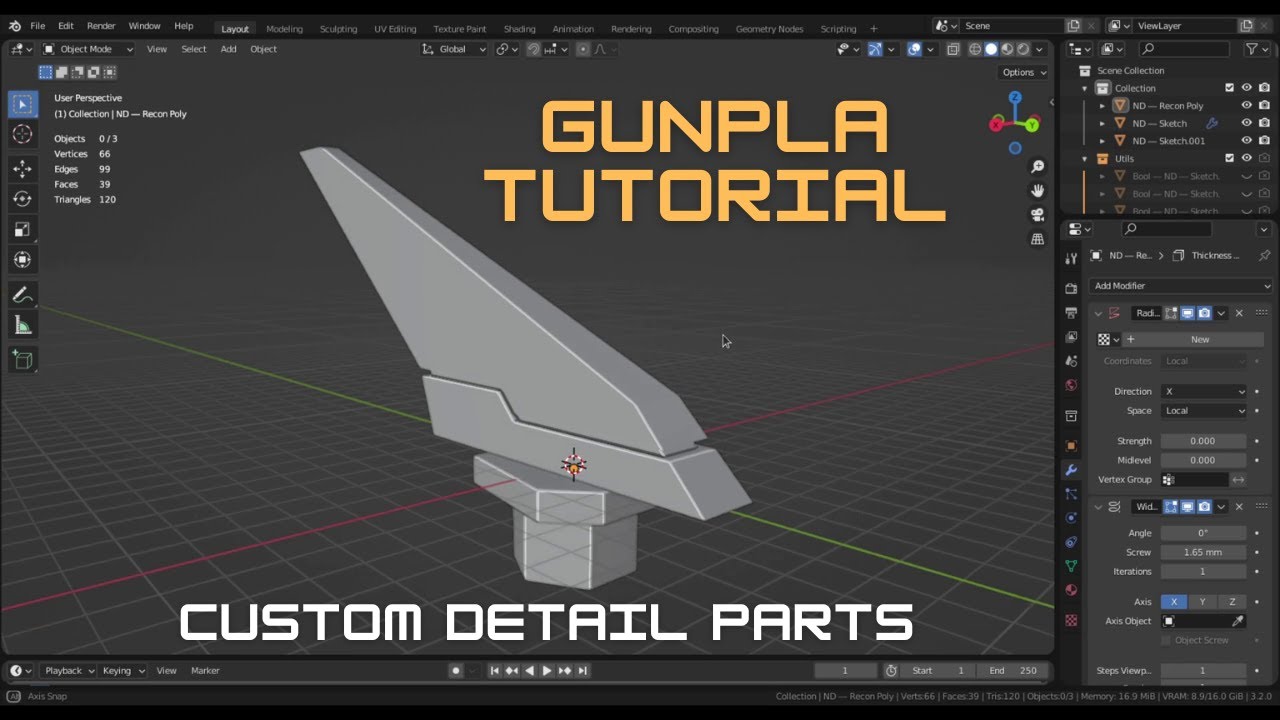Switch to the Modeling workspace tab

pyautogui.click(x=284, y=29)
